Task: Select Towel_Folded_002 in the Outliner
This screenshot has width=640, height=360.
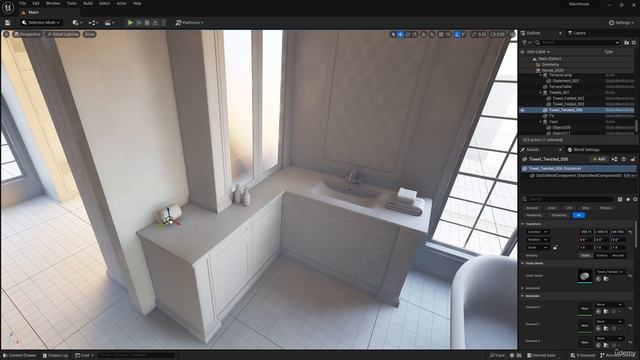Action: click(x=568, y=98)
